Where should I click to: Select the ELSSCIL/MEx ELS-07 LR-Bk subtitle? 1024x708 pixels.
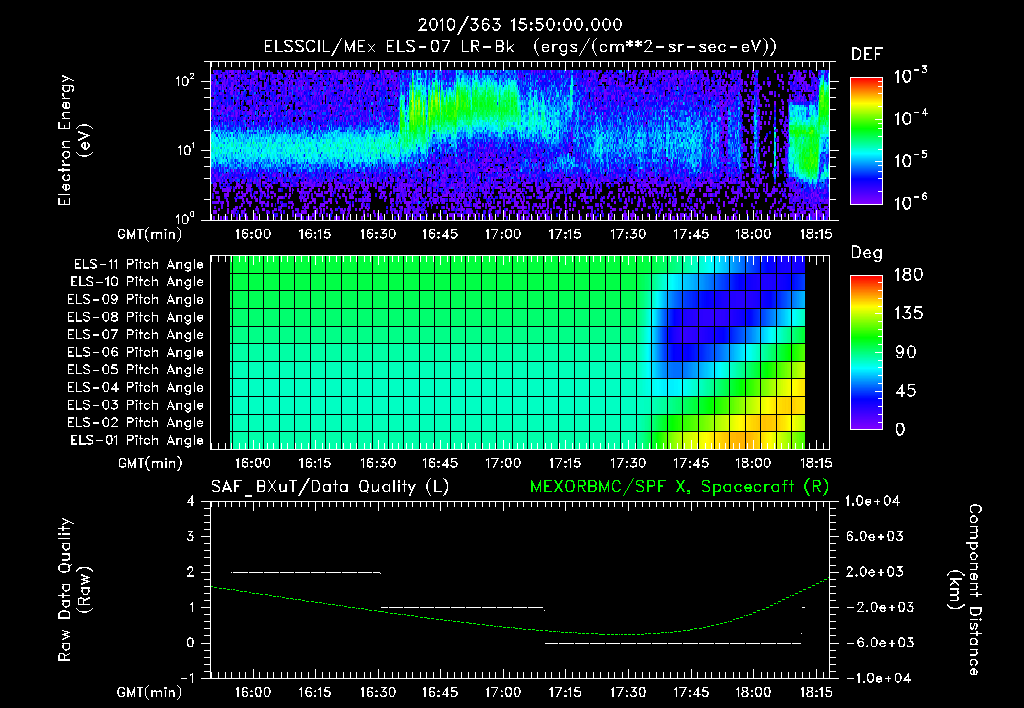tap(389, 46)
